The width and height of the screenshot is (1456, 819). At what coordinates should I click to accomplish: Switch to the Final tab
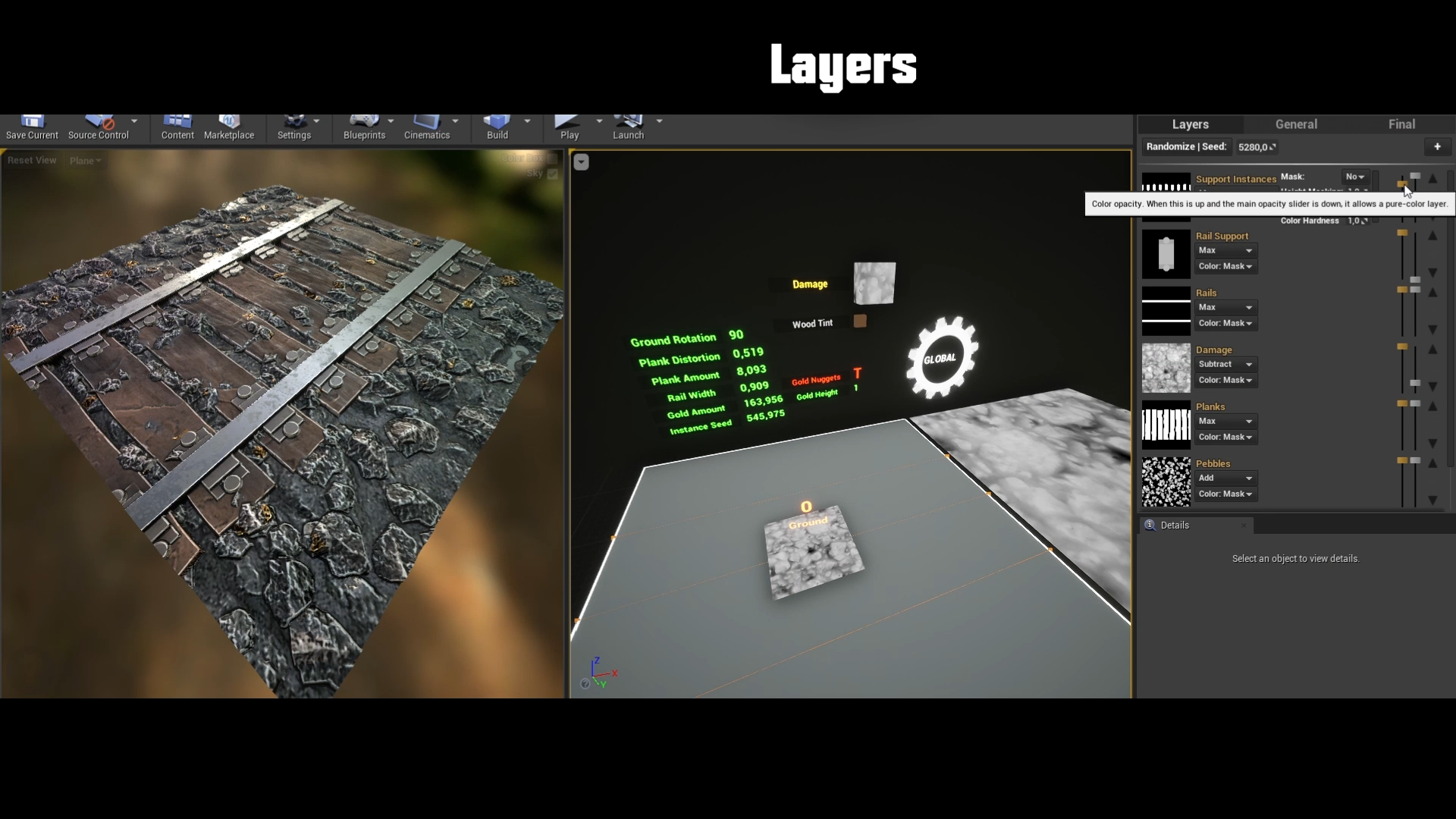point(1401,124)
